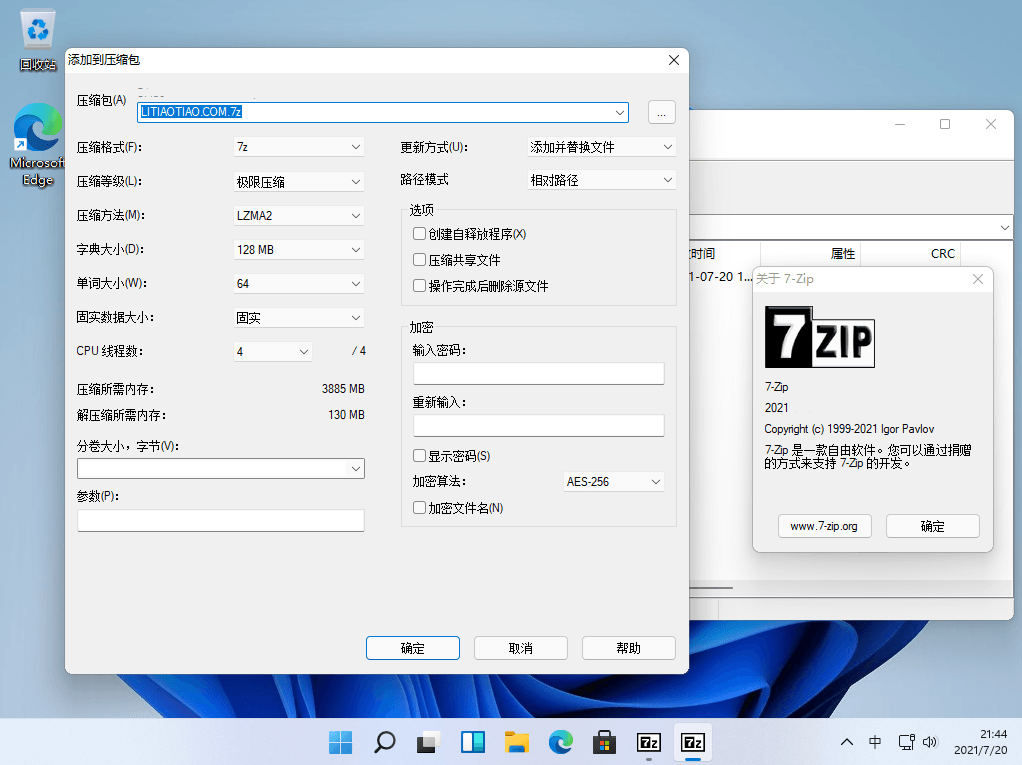Open 单词大小 dropdown showing 64
The image size is (1022, 765).
coord(299,283)
